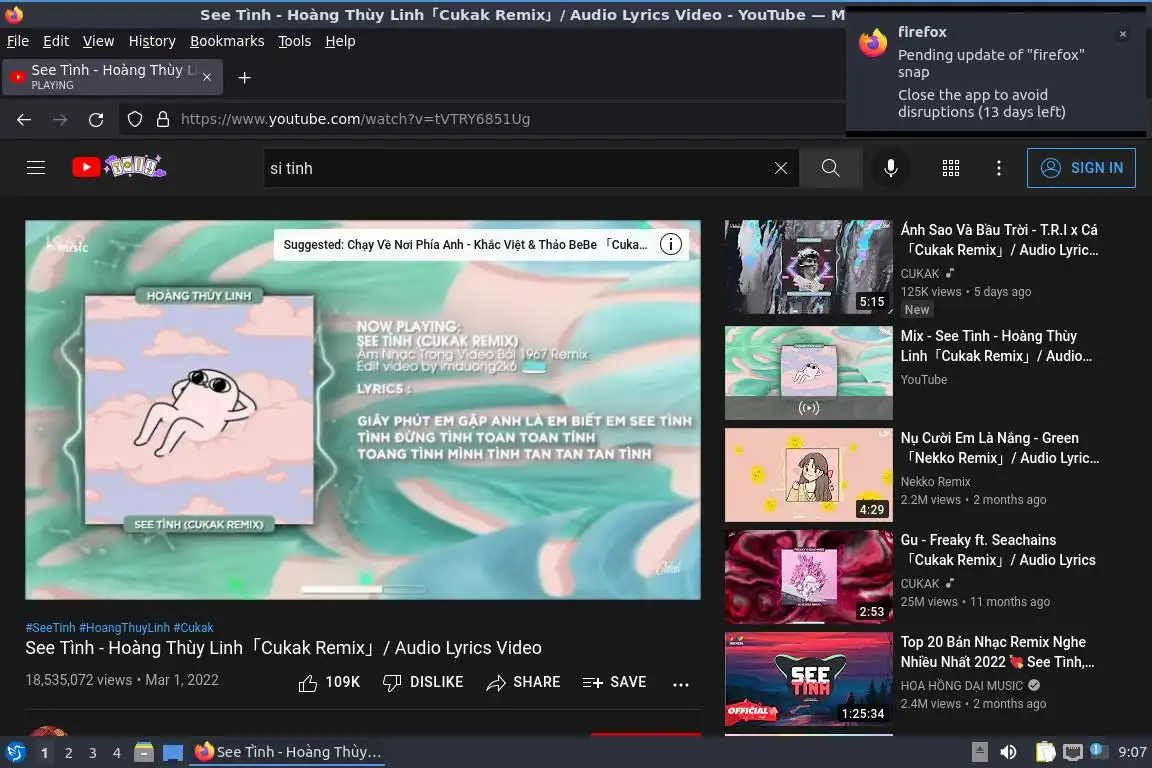1152x768 pixels.
Task: Open the Bookmarks menu
Action: click(x=227, y=41)
